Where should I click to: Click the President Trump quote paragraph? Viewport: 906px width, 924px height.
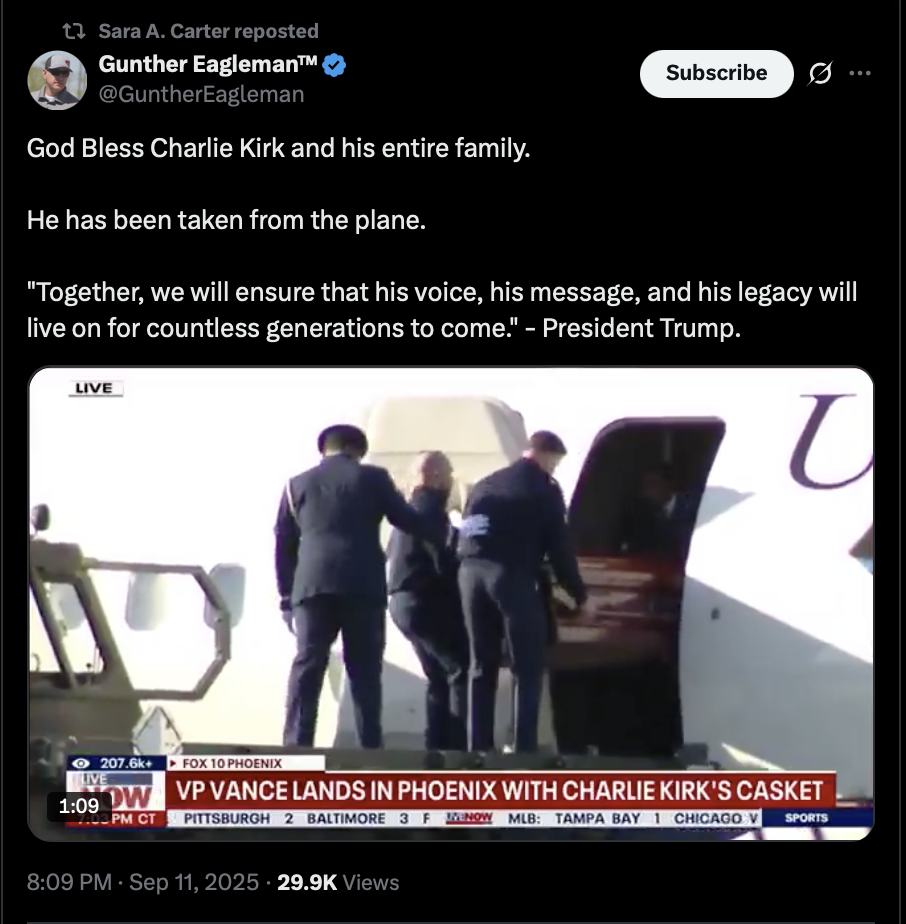click(442, 310)
